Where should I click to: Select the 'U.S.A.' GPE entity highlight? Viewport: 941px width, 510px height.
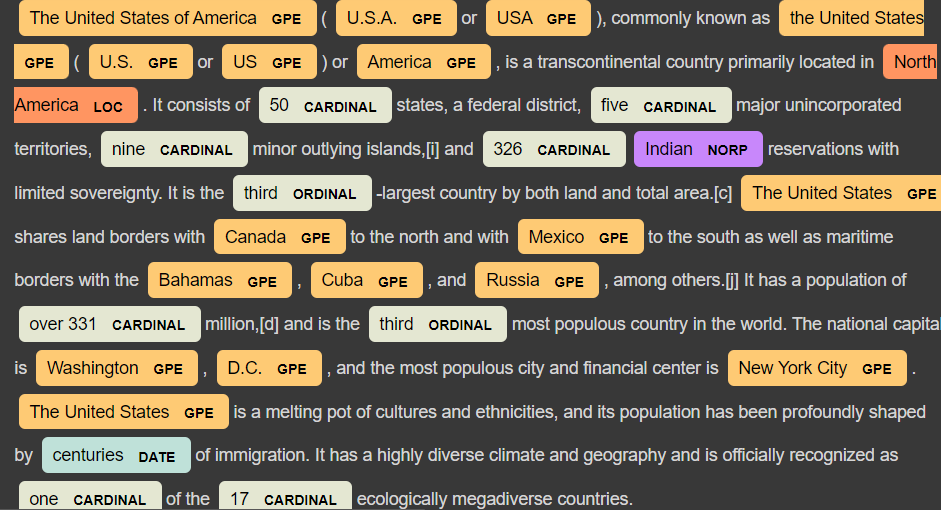396,18
